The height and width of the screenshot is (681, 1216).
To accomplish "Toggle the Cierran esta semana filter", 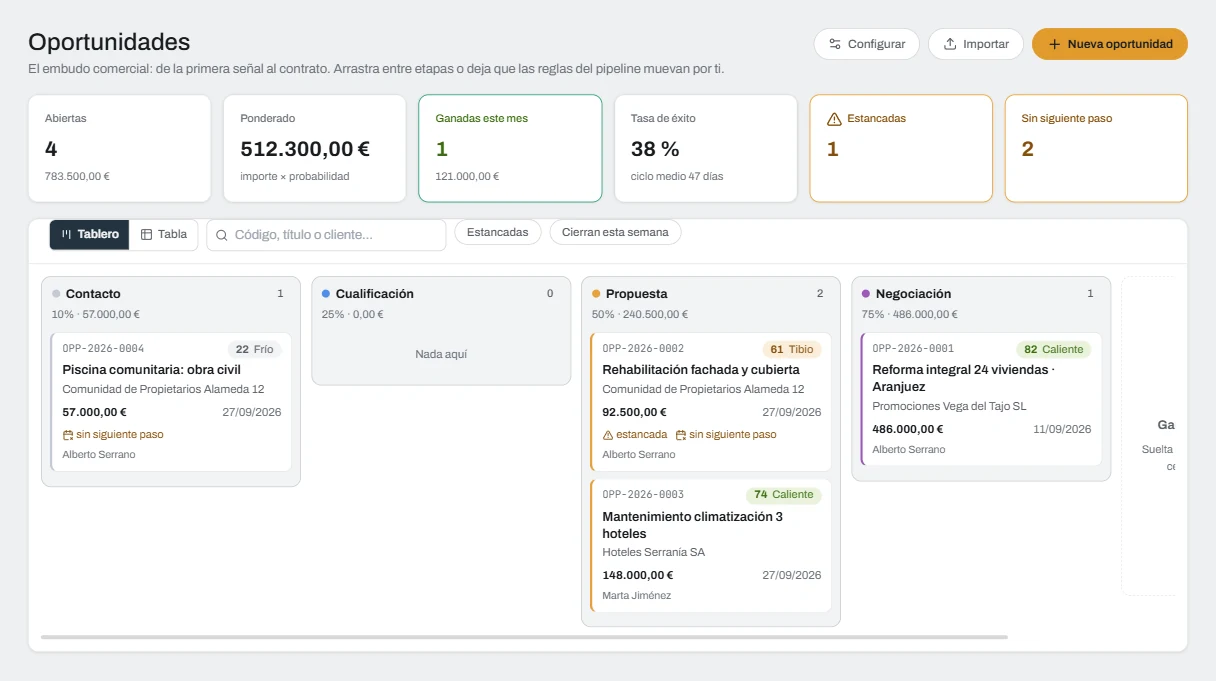I will click(616, 232).
